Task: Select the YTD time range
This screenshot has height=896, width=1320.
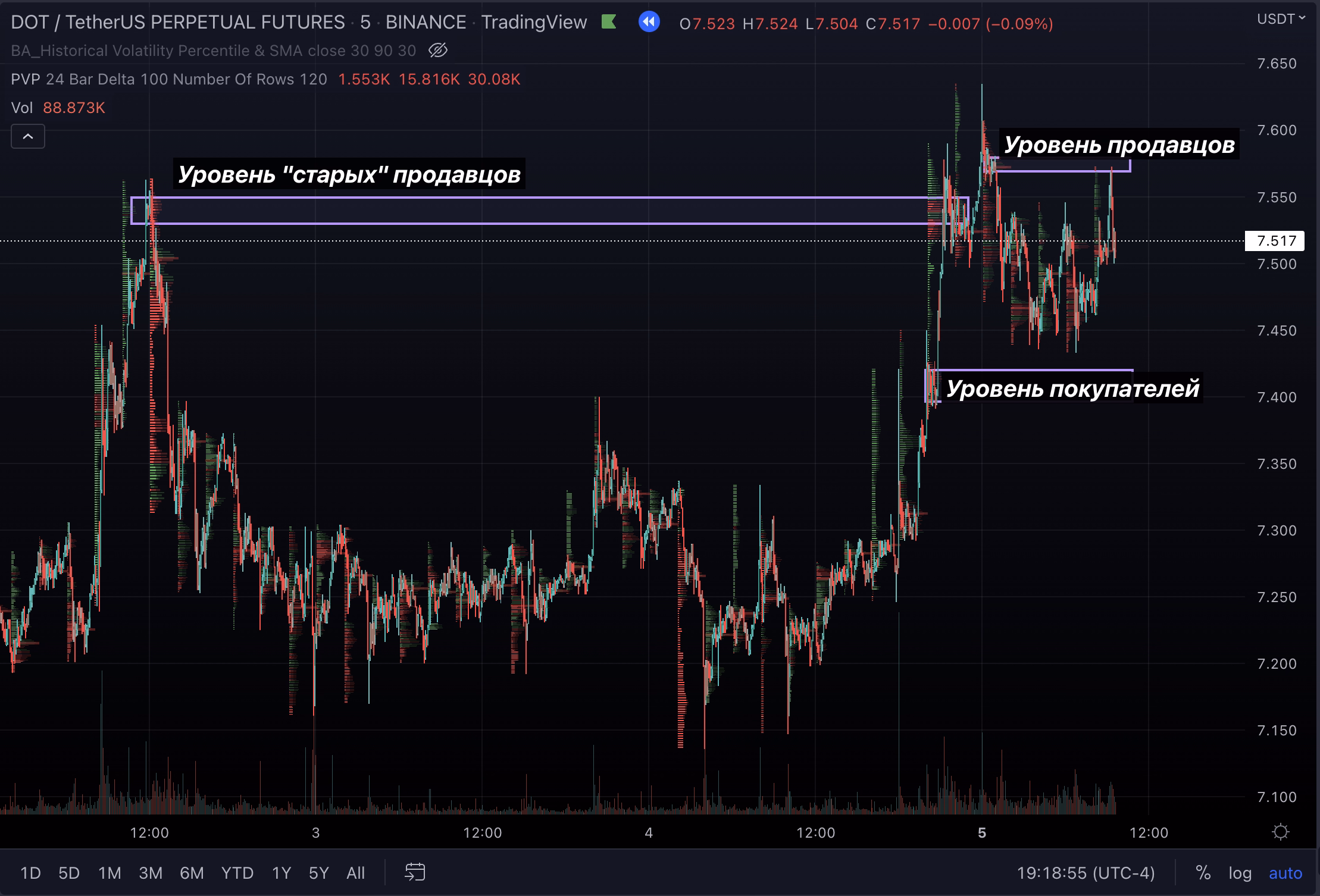Action: tap(237, 873)
